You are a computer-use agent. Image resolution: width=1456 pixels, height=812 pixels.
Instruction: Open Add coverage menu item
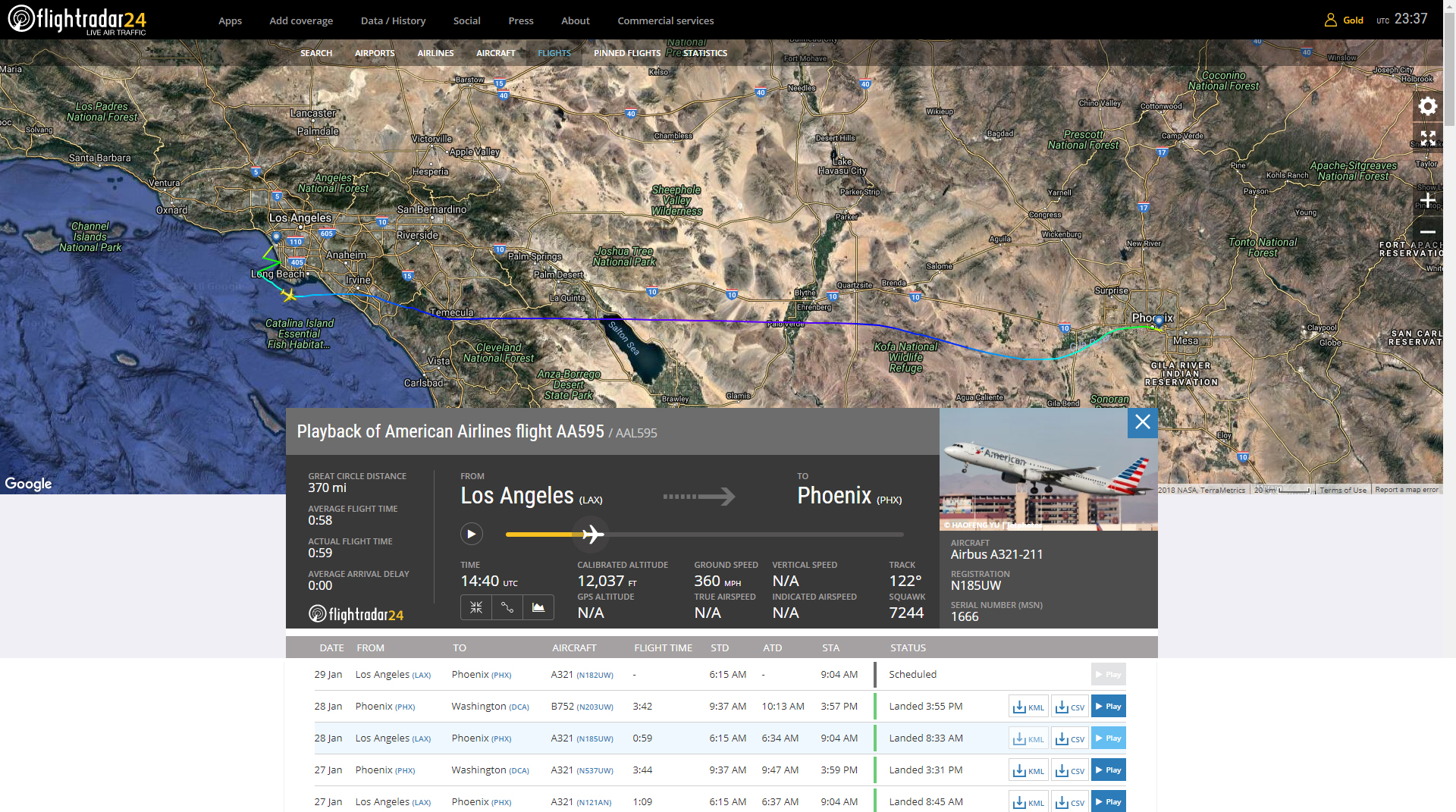click(x=301, y=20)
